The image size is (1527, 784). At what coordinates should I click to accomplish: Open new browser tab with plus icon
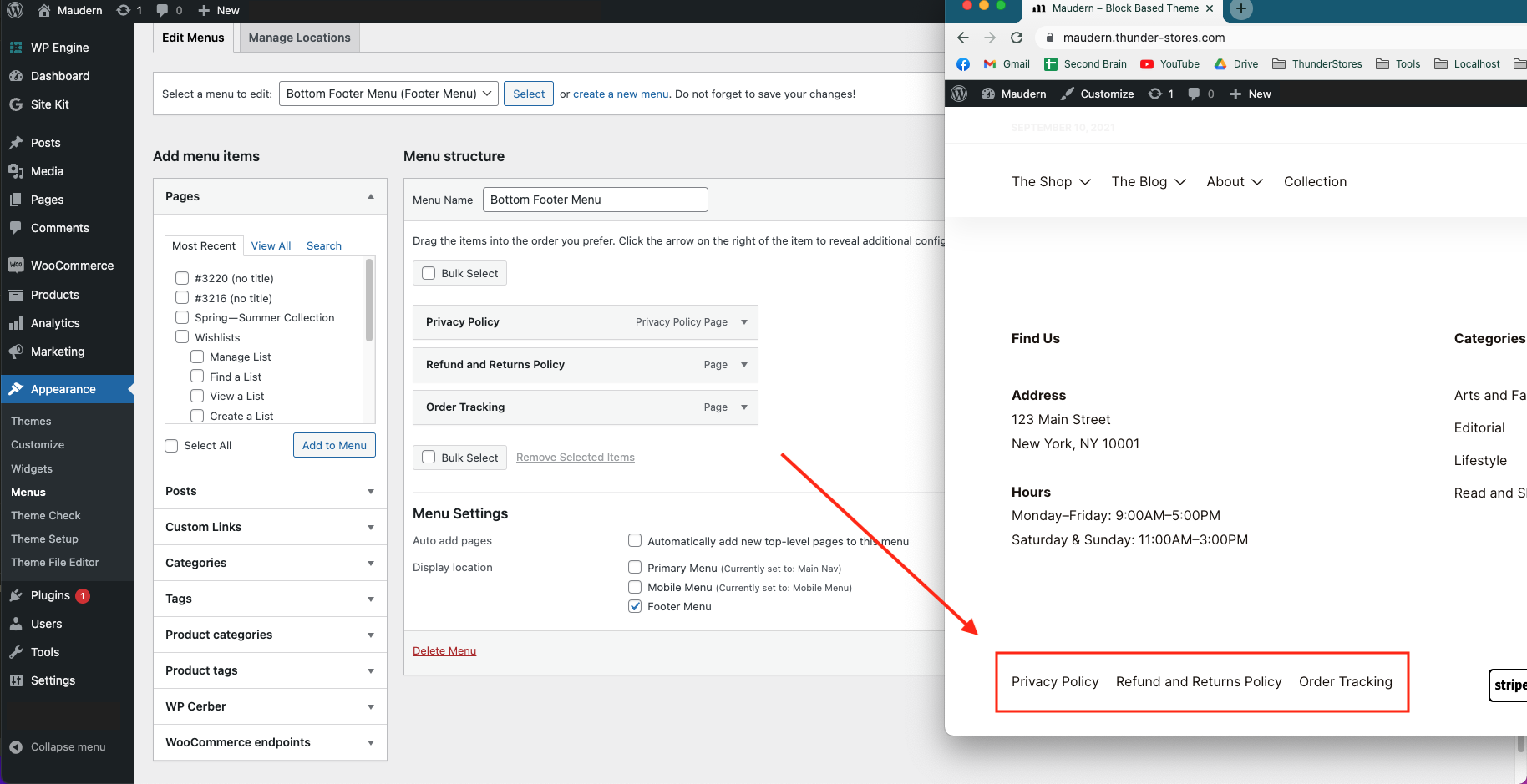(x=1241, y=9)
